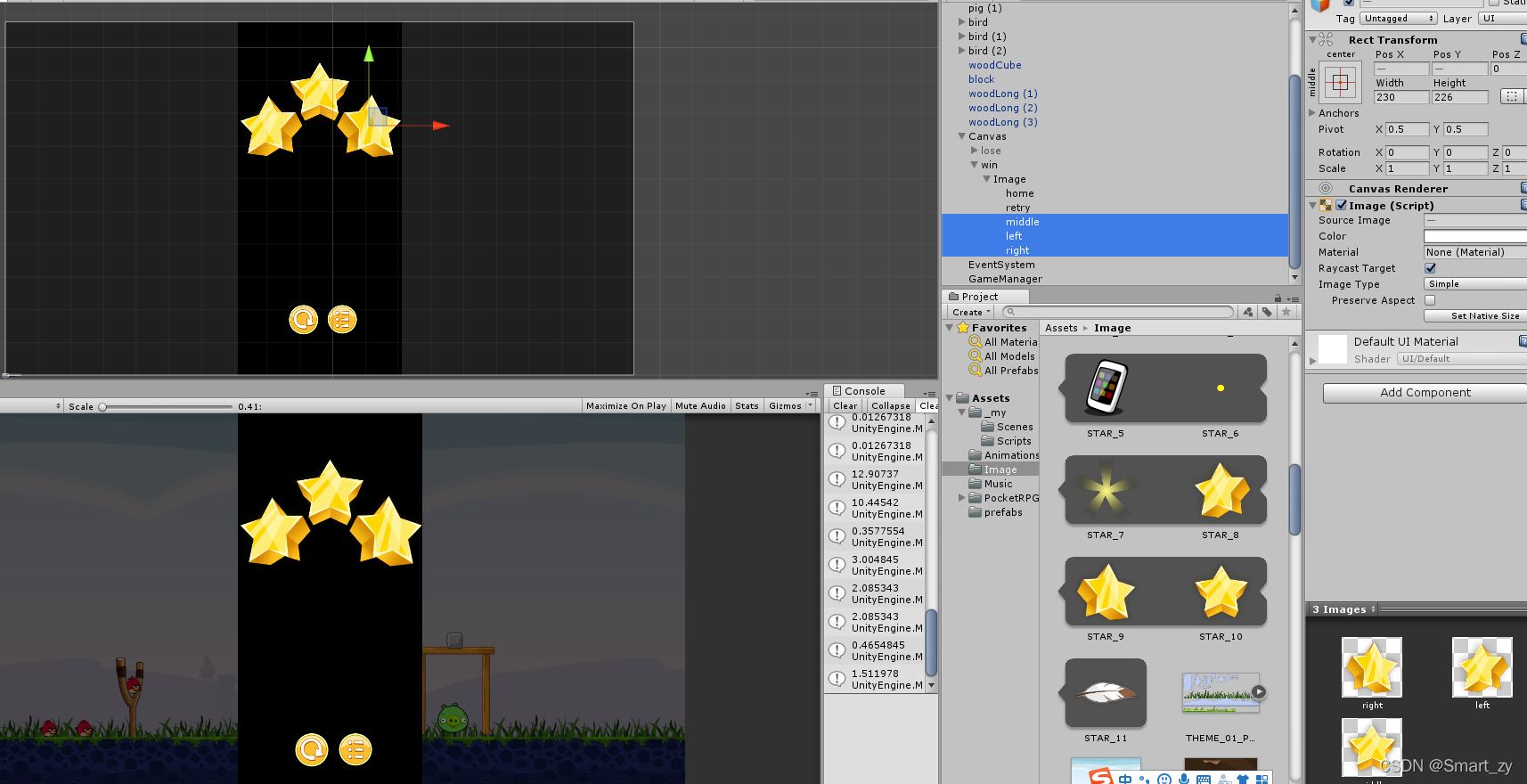Viewport: 1527px width, 784px height.
Task: Open the Image Type Simple dropdown
Action: coord(1475,284)
